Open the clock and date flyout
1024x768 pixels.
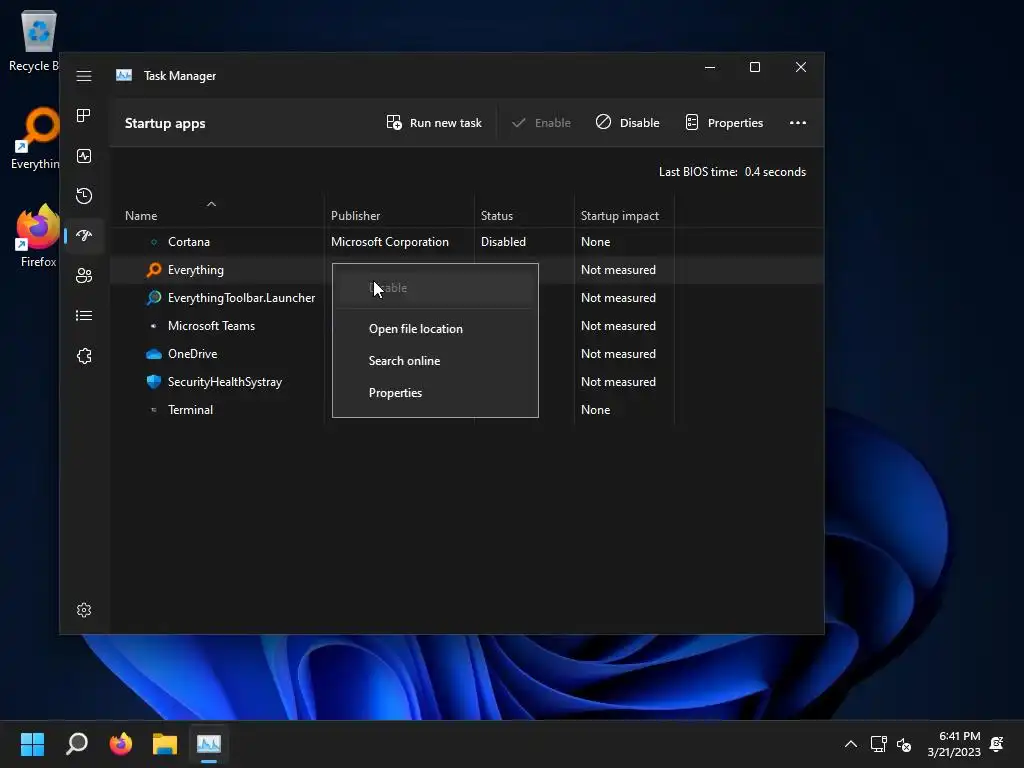(x=953, y=744)
